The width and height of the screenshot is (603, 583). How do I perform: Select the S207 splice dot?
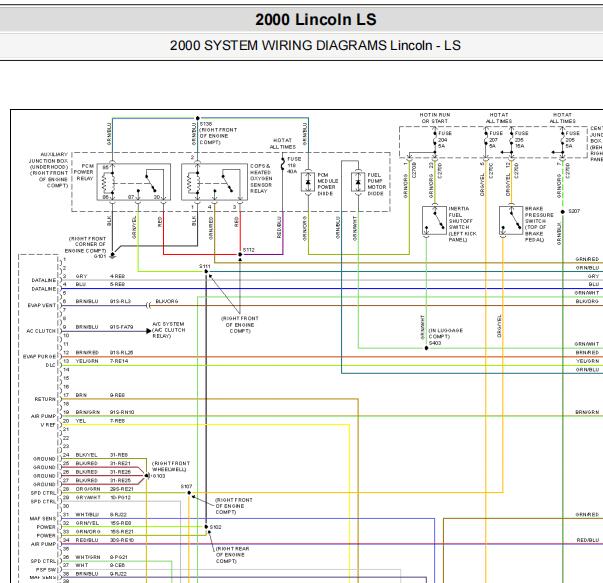pyautogui.click(x=563, y=212)
